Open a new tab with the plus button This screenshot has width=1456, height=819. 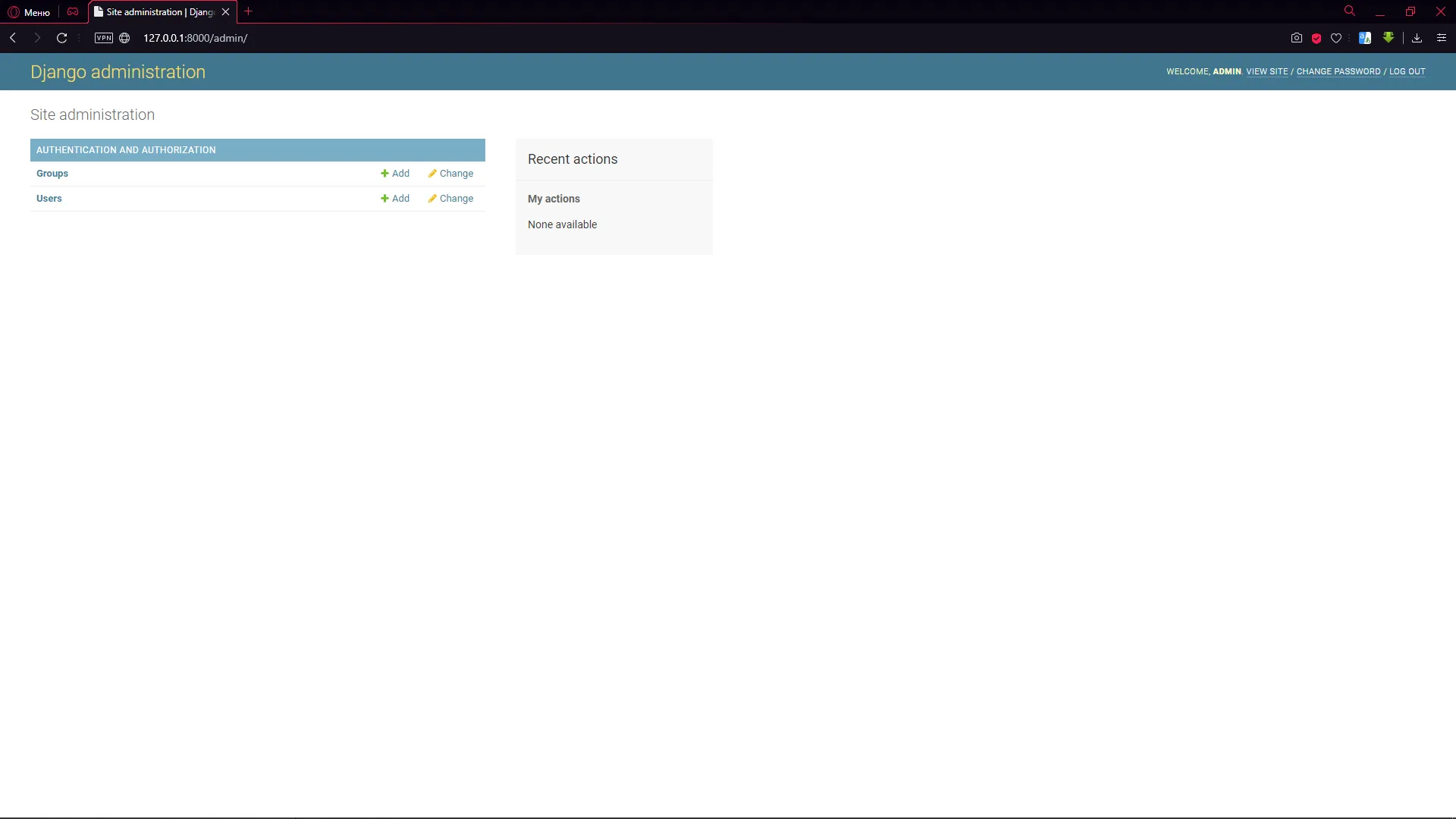(x=248, y=11)
